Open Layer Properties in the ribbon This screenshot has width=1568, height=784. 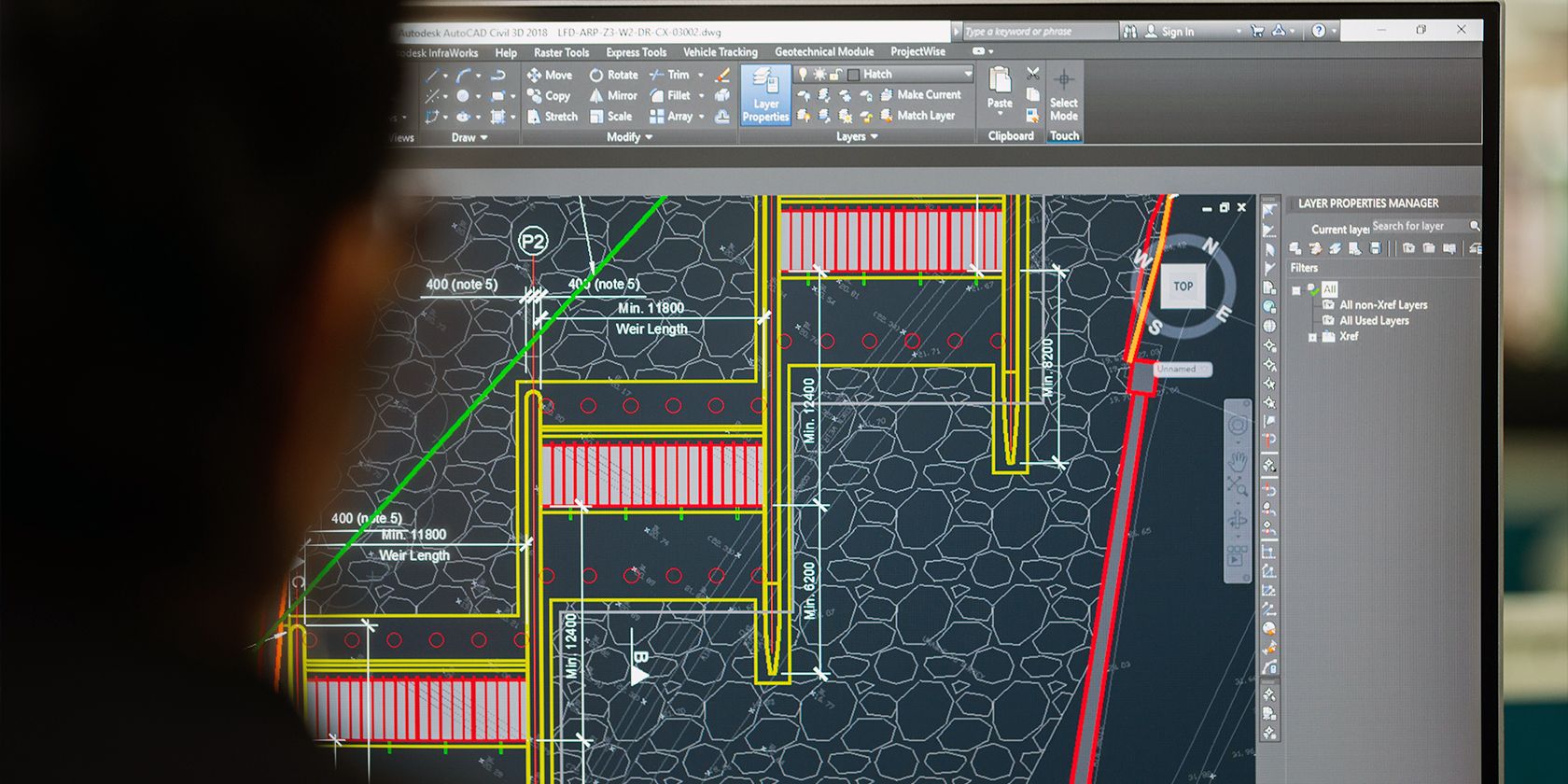click(x=765, y=94)
